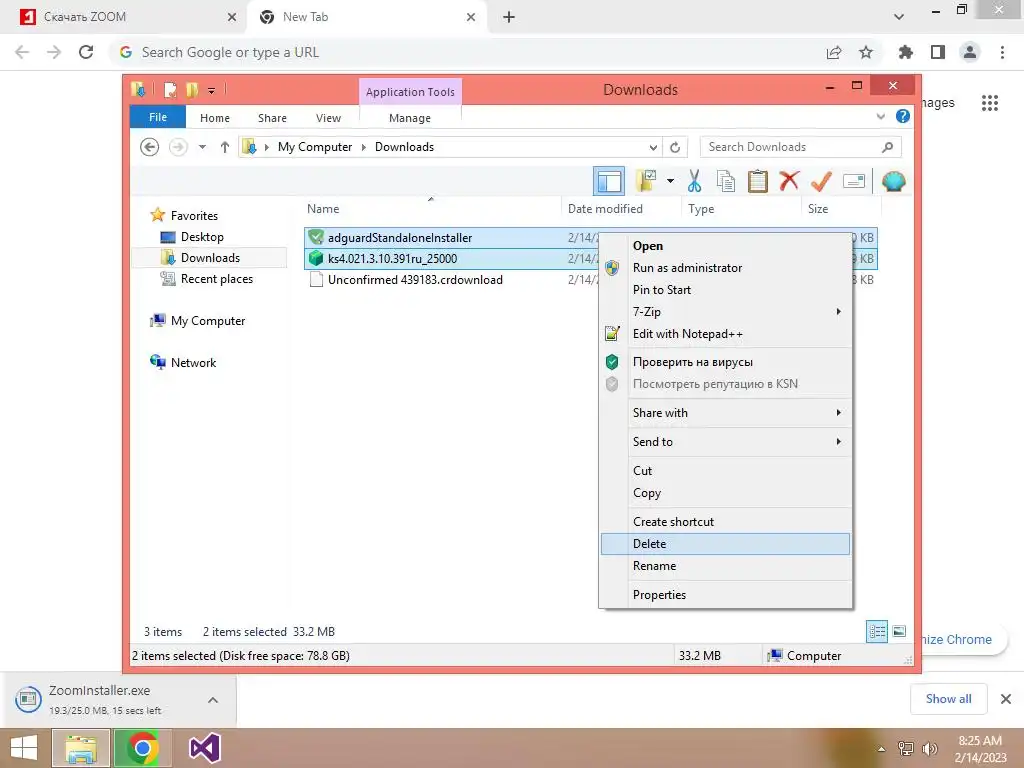Viewport: 1024px width, 768px height.
Task: Select Open in the context menu
Action: point(725,246)
